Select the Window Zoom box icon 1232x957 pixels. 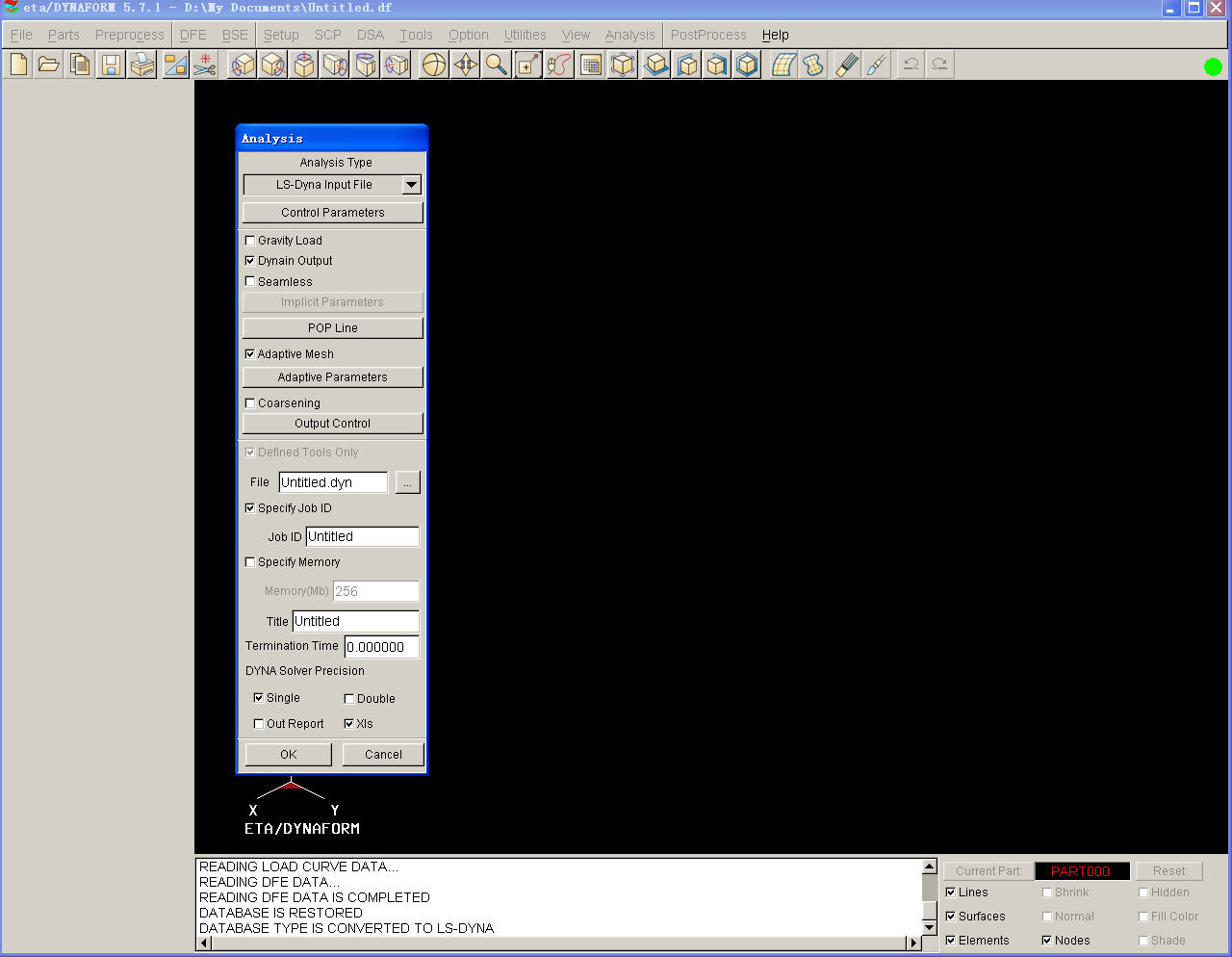pyautogui.click(x=527, y=65)
